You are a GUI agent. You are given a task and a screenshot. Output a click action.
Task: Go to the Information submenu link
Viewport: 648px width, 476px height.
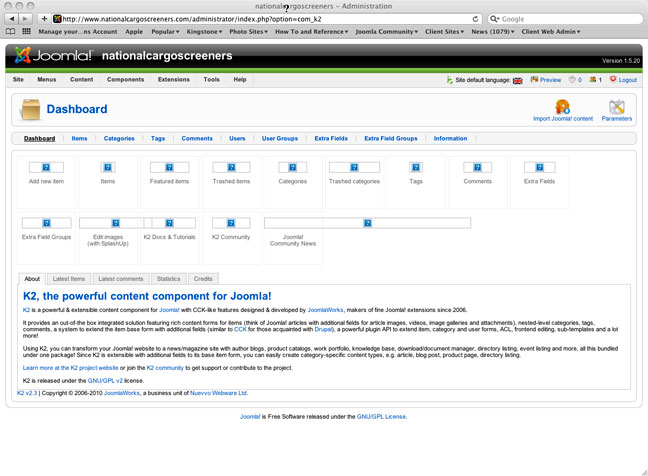[450, 138]
